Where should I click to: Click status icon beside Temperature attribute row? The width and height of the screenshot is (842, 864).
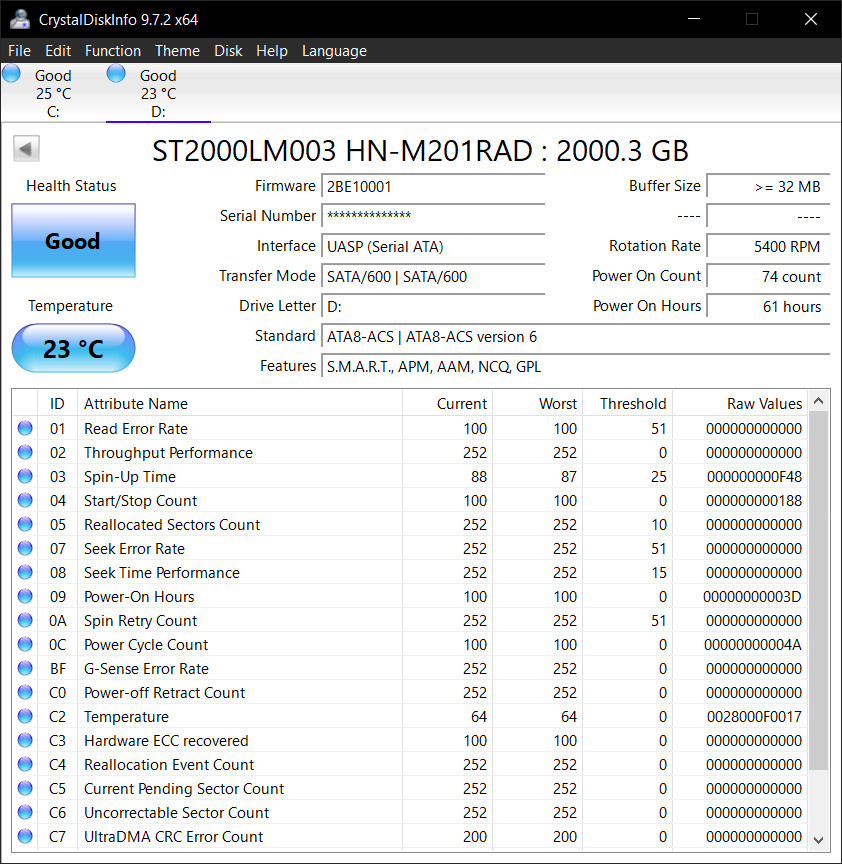[x=25, y=717]
